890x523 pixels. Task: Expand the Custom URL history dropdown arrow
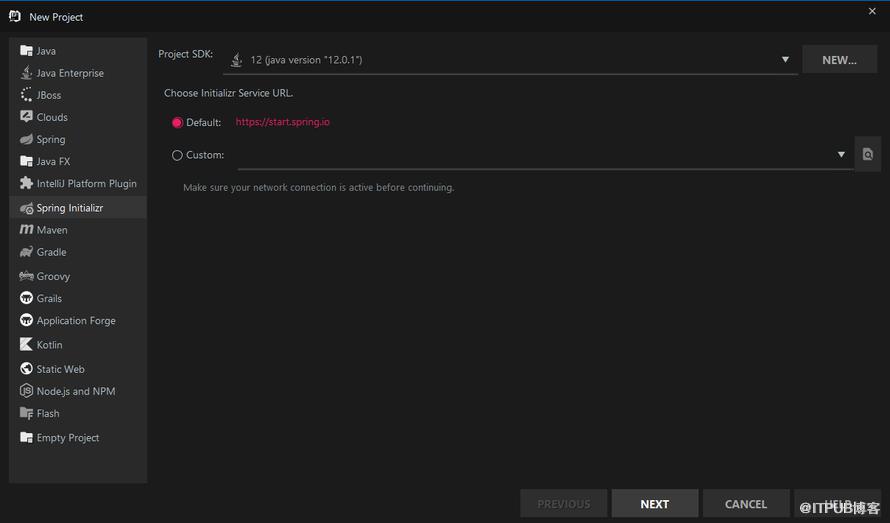click(841, 154)
